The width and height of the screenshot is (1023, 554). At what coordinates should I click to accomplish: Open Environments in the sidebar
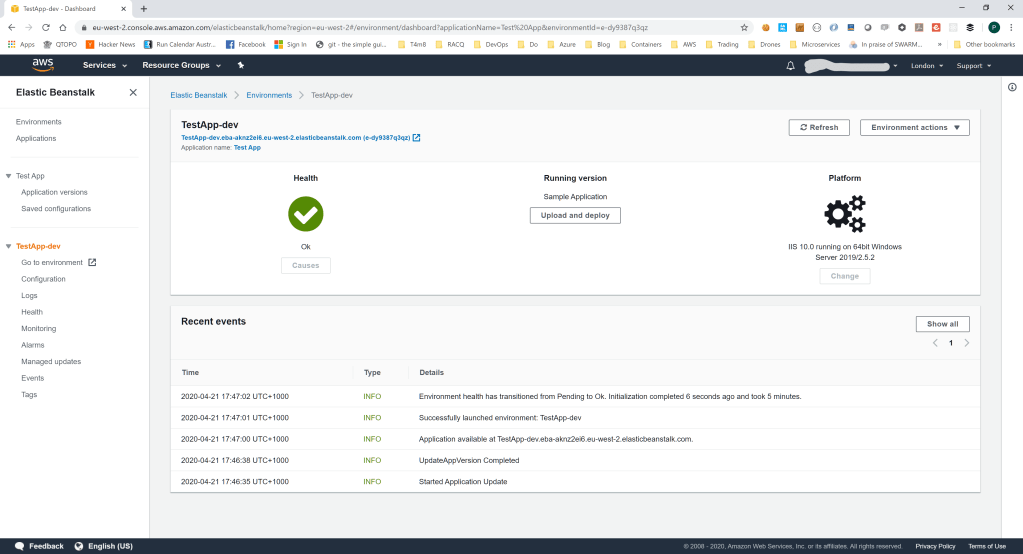coord(38,122)
